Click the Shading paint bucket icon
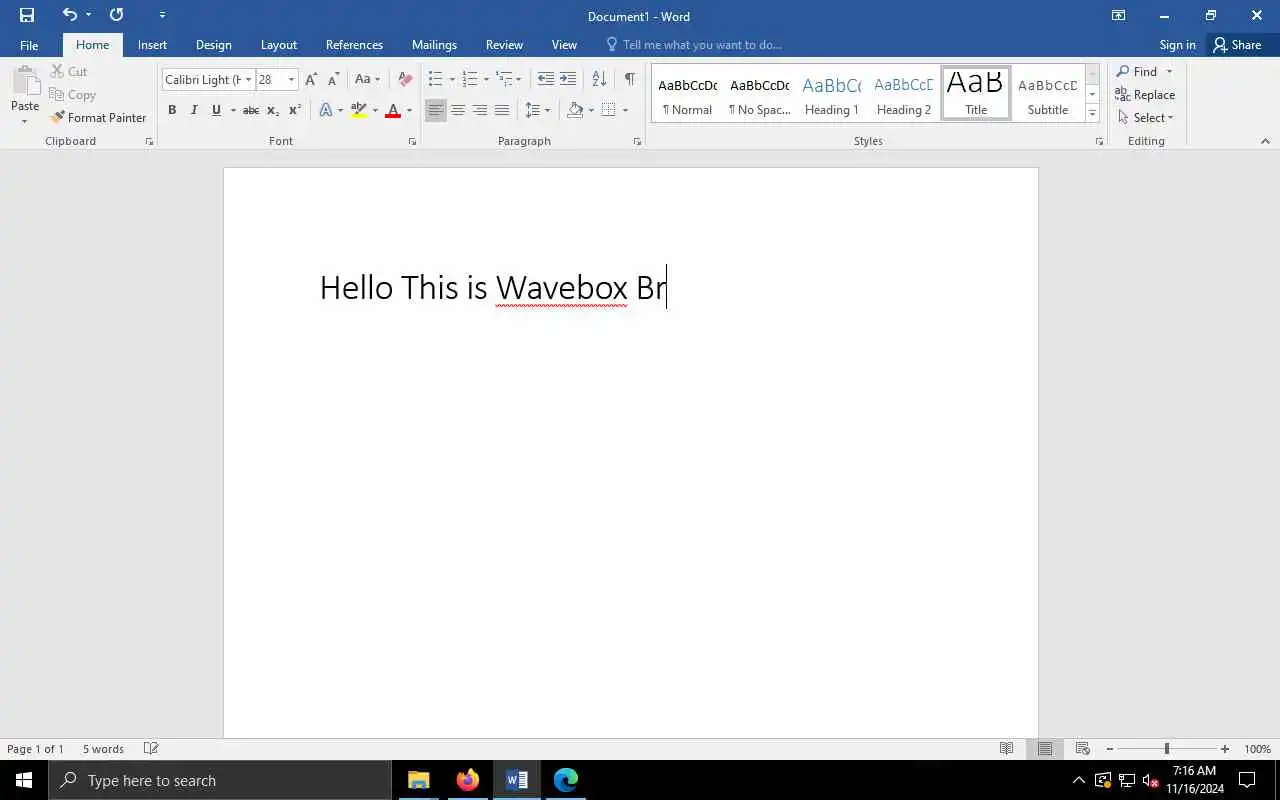Screen dimensions: 1280x800 click(x=575, y=110)
